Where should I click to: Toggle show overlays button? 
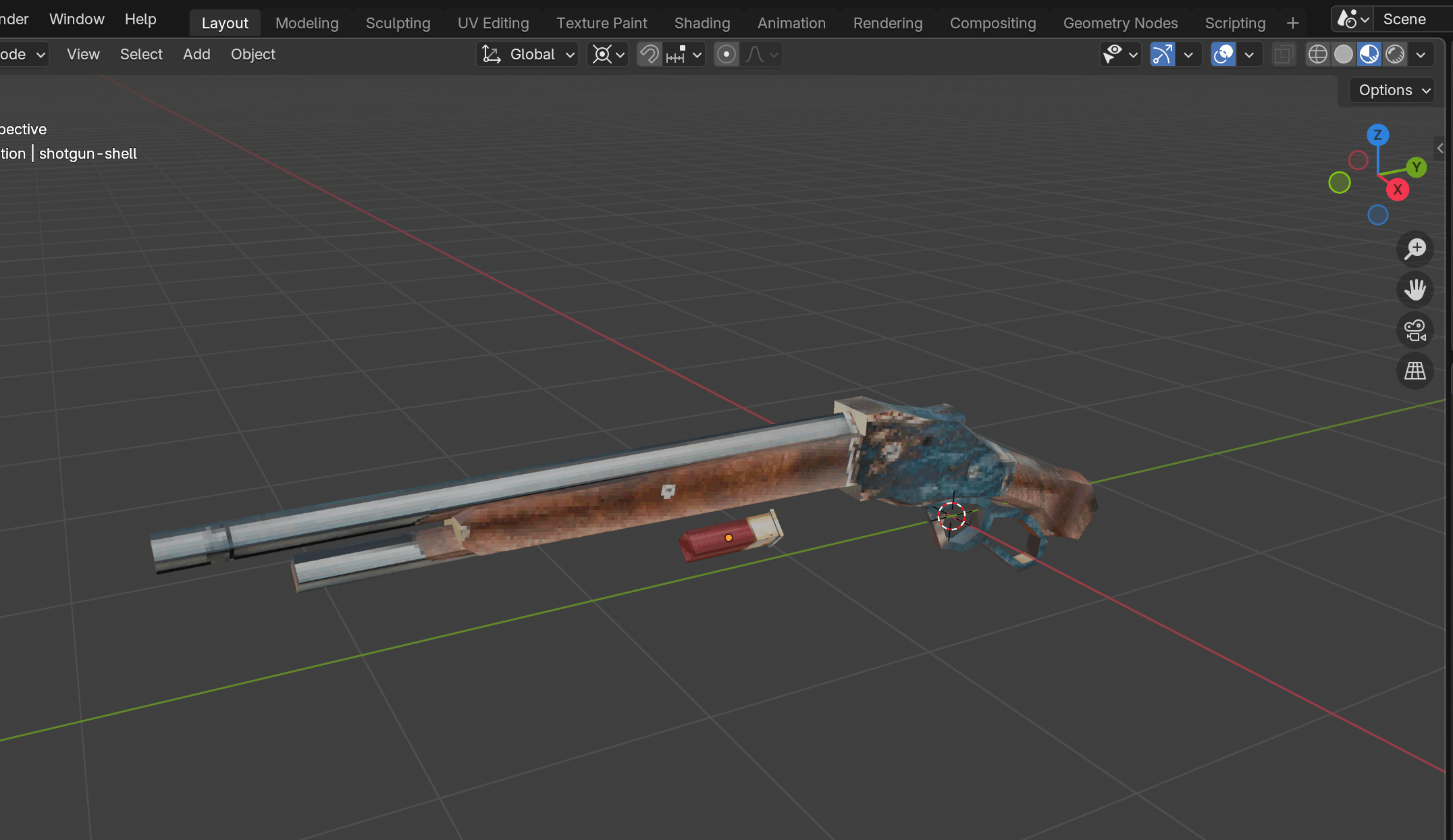coord(1223,54)
